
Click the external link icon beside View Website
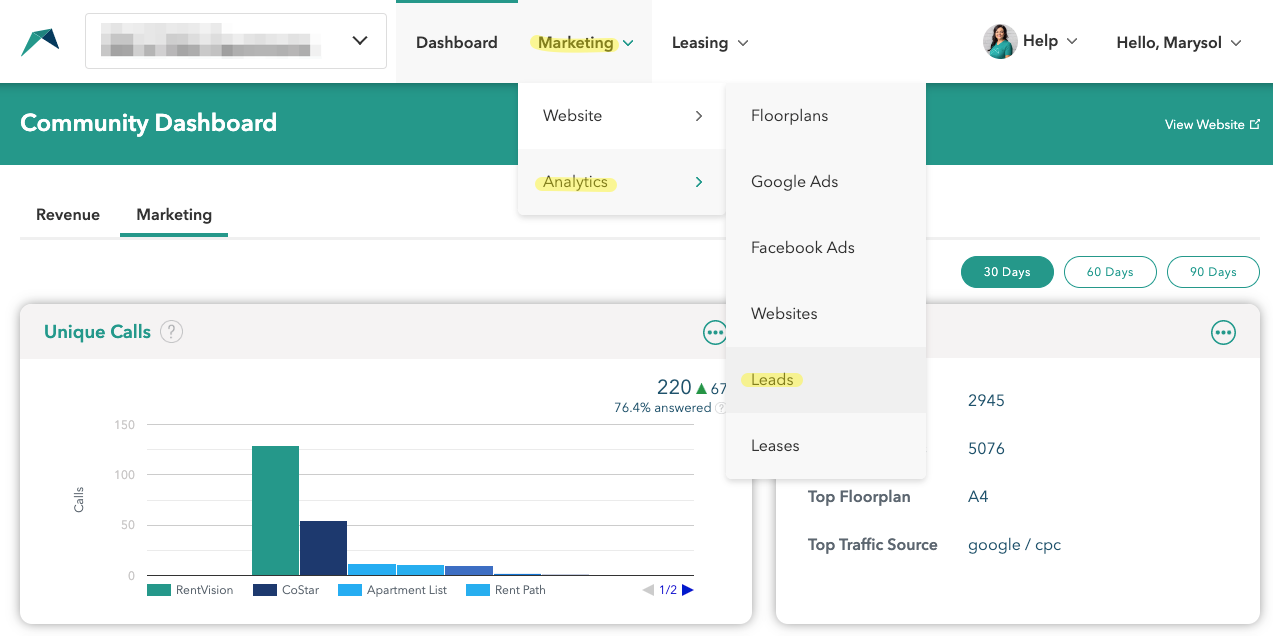point(1255,125)
